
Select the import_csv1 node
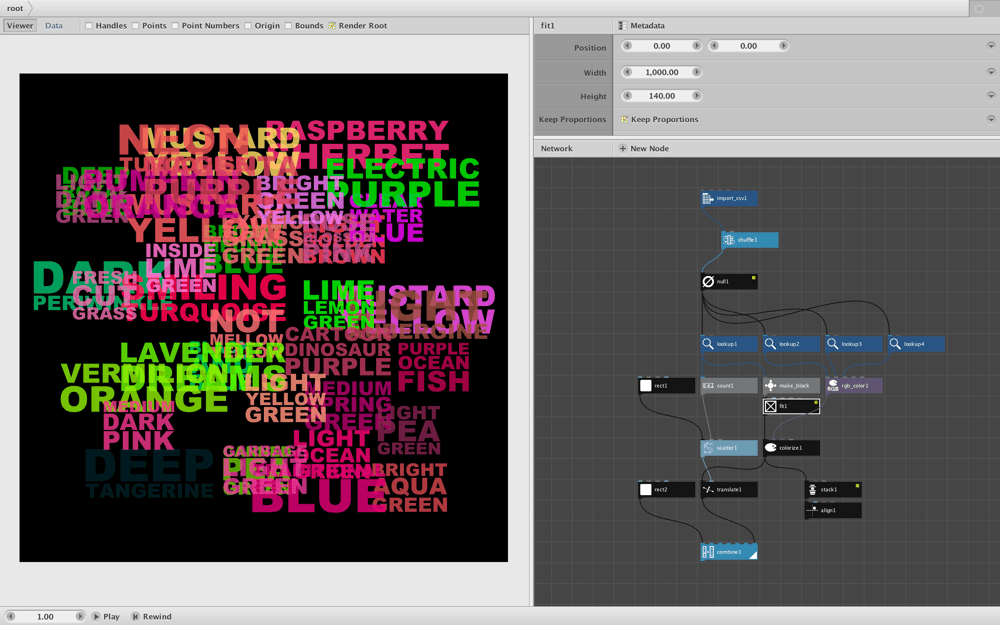(x=729, y=198)
